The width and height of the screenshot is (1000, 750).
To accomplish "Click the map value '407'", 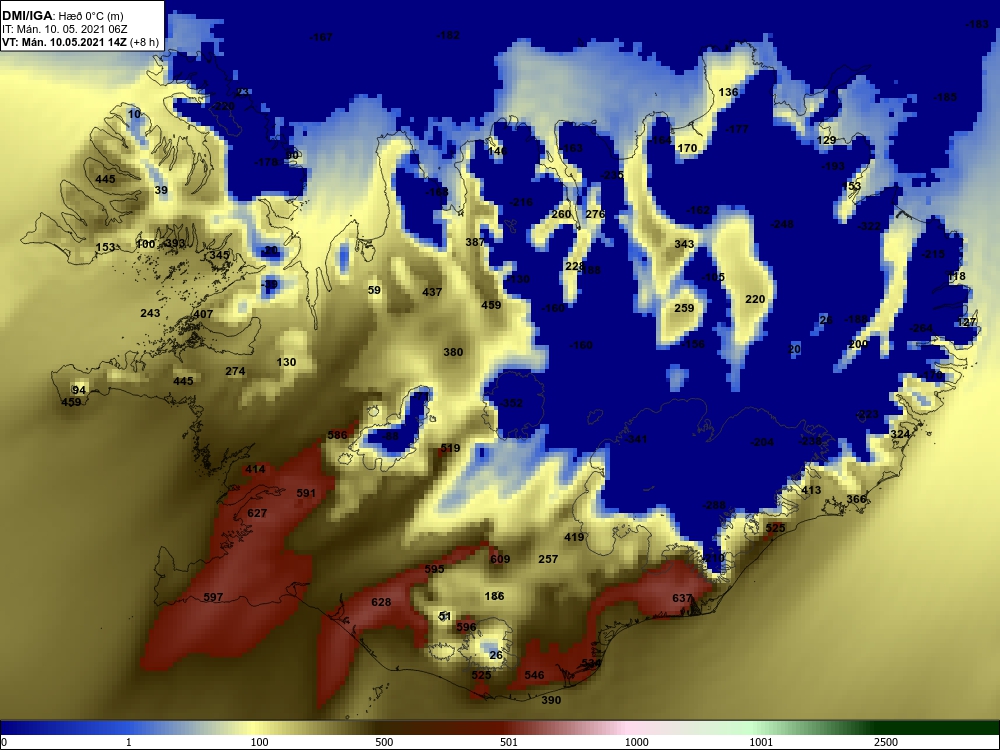I will (203, 314).
